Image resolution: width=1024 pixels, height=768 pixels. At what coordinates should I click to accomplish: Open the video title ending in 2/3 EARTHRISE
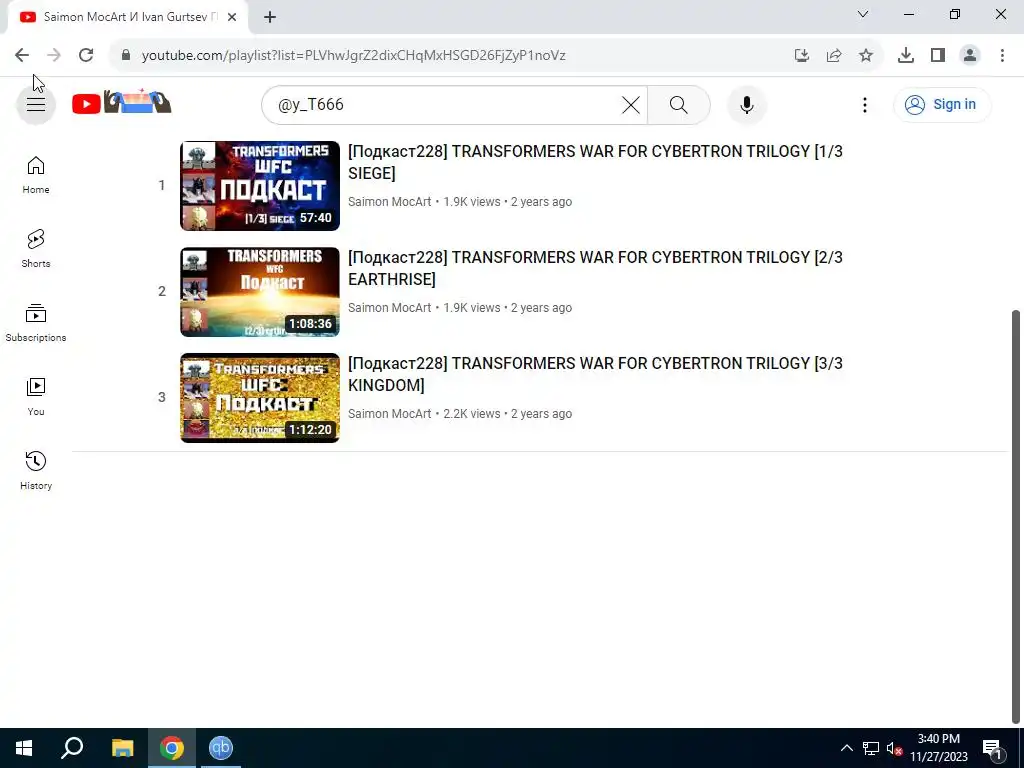click(x=595, y=268)
